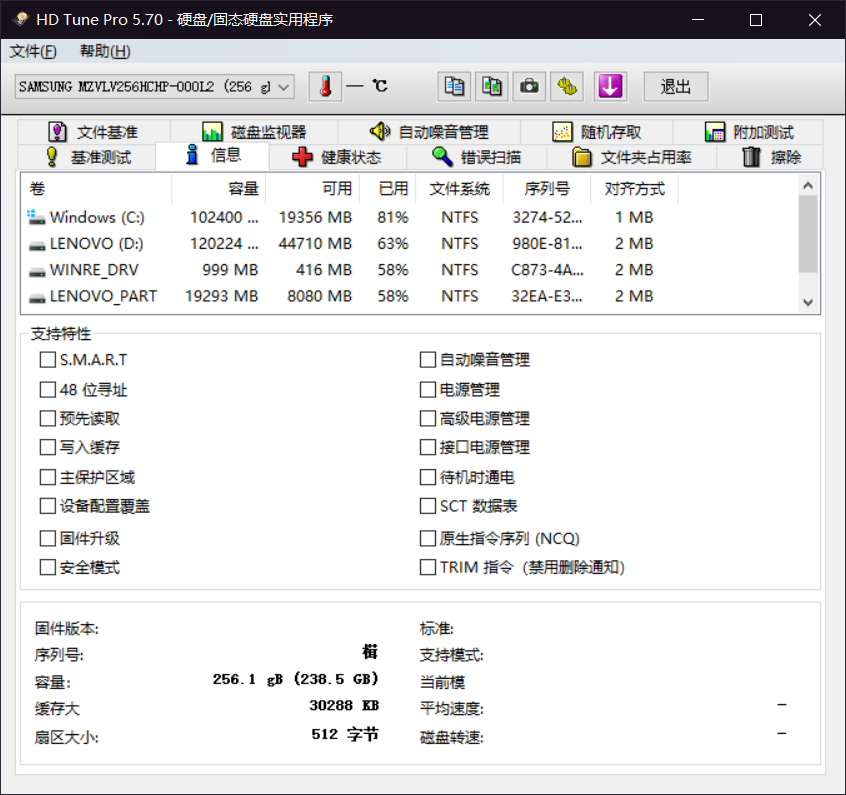The image size is (846, 795).
Task: Select the LENOVO (D:) volume row text
Action: [x=97, y=243]
